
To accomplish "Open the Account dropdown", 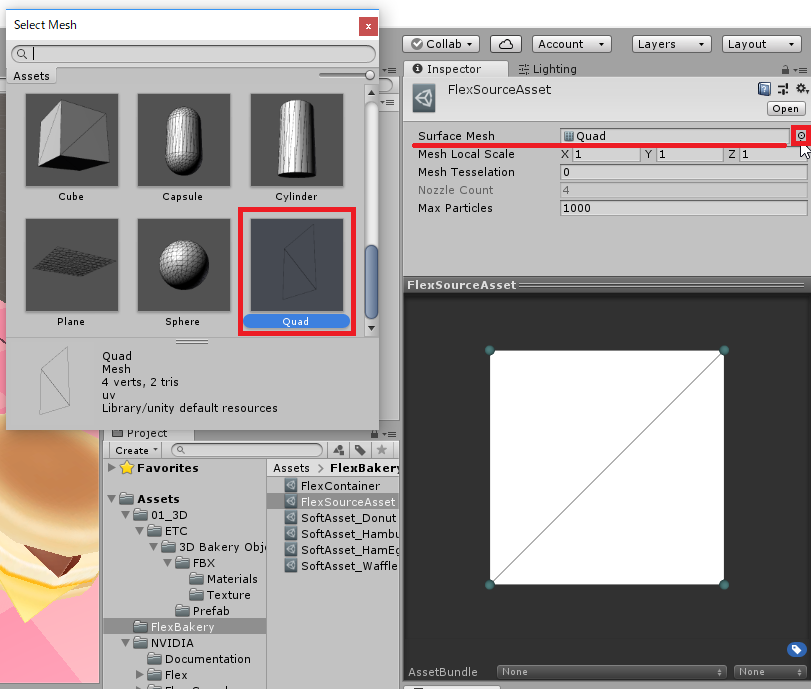I will [x=570, y=43].
